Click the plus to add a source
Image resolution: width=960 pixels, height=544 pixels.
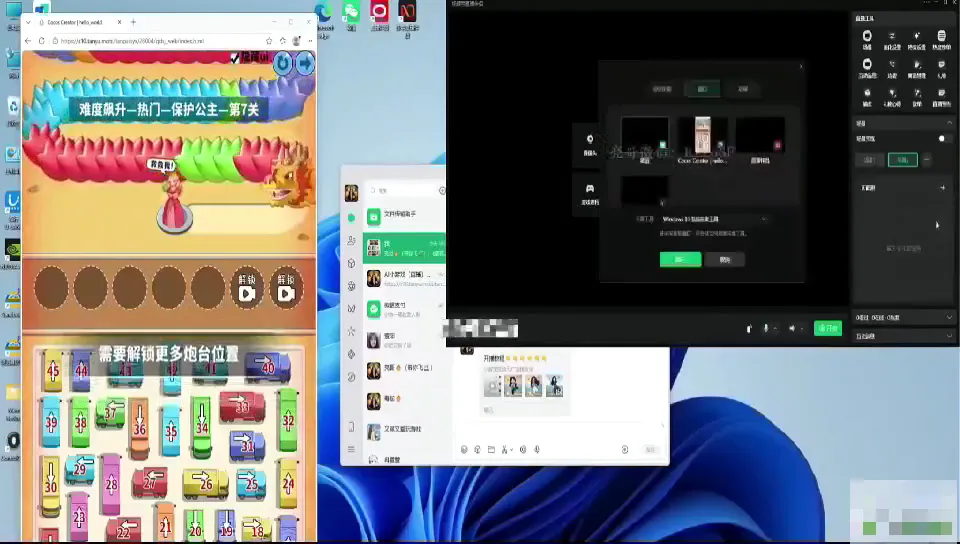(x=942, y=188)
